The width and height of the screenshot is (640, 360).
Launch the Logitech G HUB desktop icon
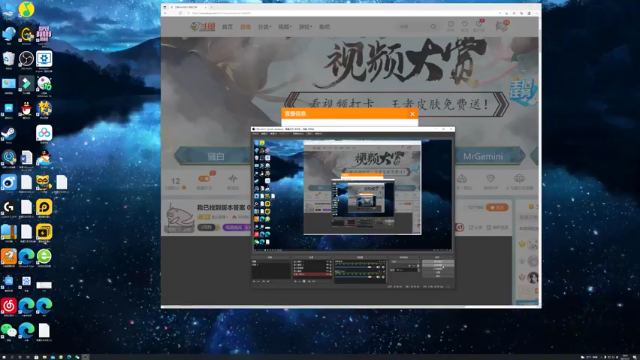9,207
